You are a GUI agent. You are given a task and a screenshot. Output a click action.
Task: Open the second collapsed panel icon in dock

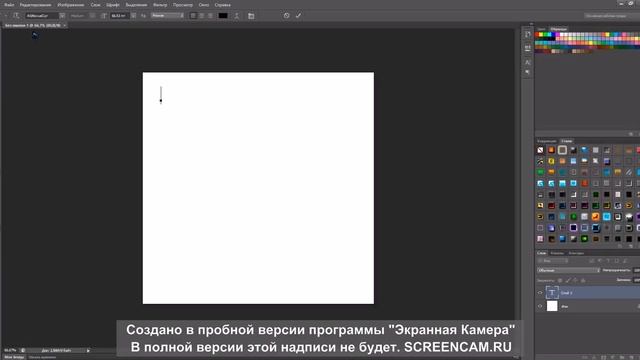tap(528, 48)
